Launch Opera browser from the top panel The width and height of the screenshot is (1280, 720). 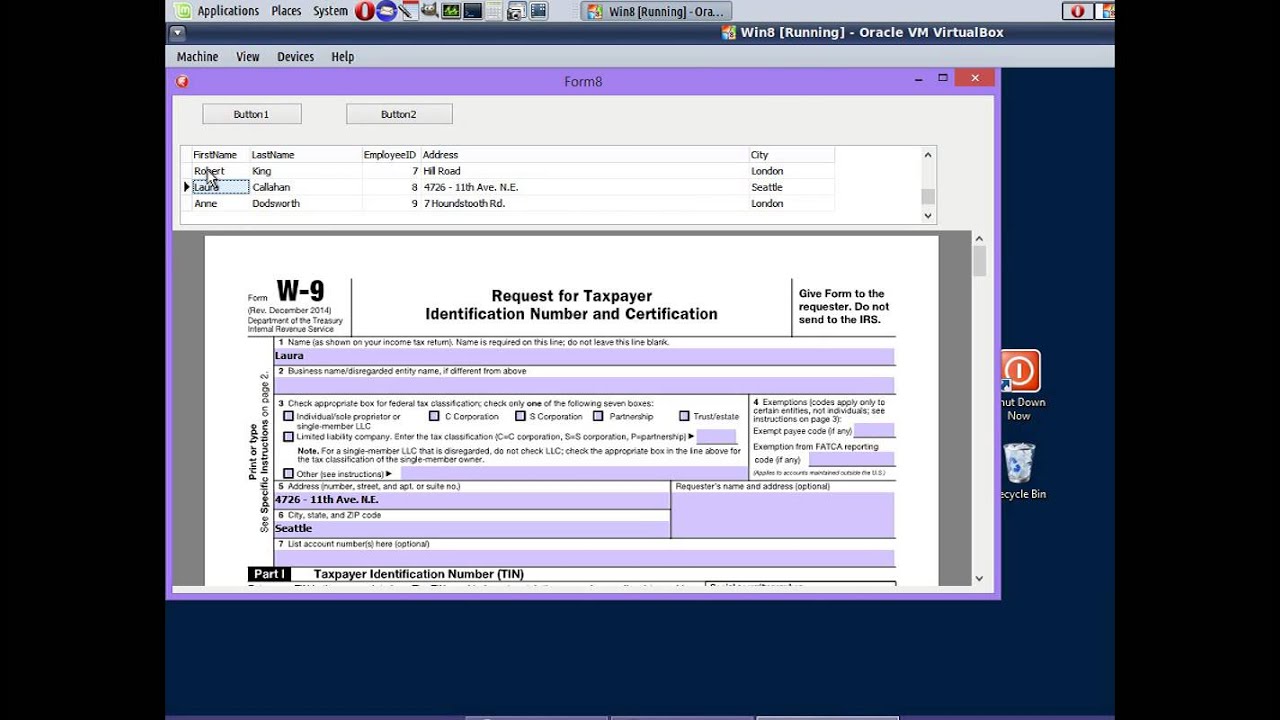pyautogui.click(x=364, y=11)
